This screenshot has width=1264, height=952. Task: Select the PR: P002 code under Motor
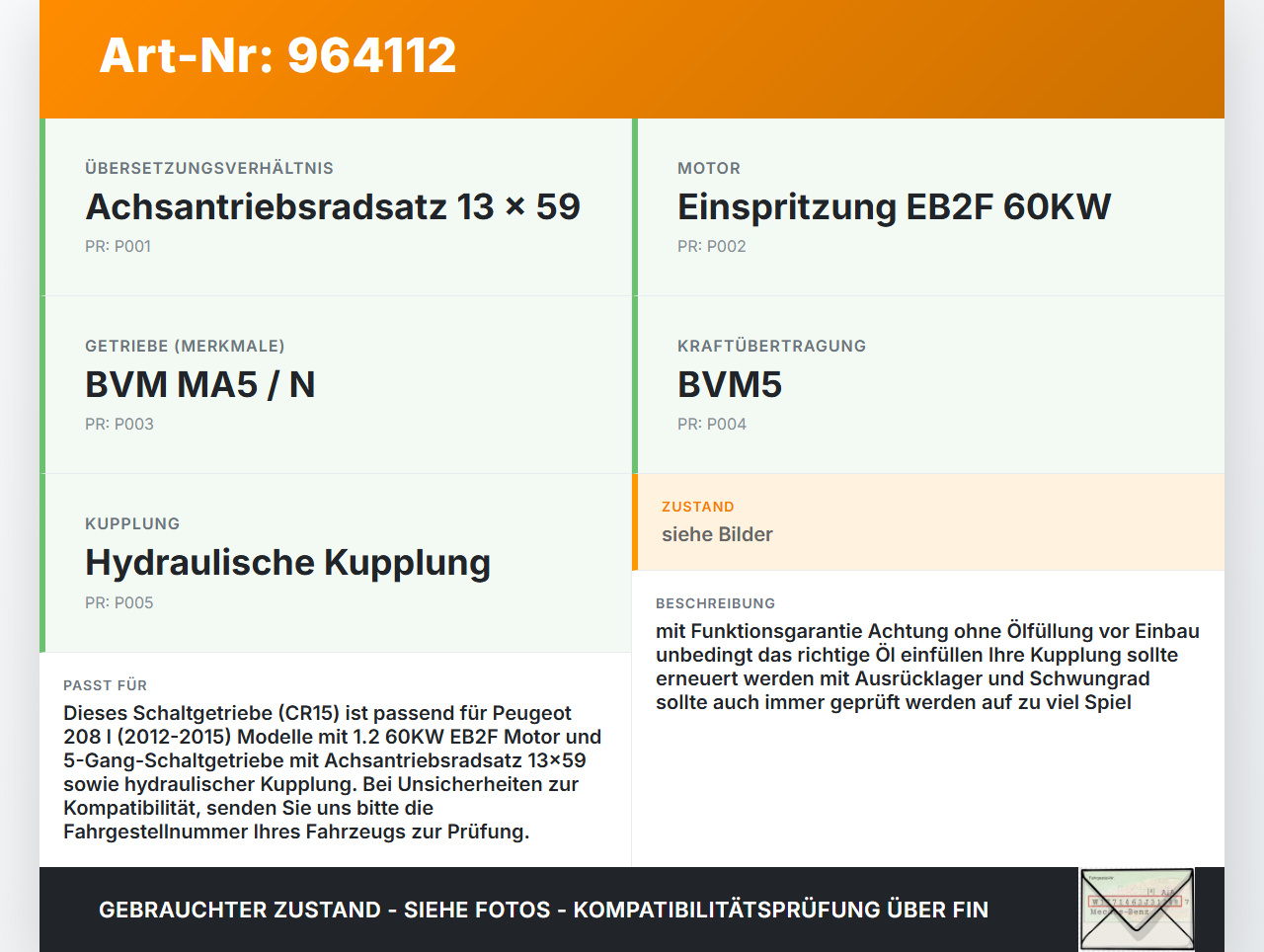[712, 245]
